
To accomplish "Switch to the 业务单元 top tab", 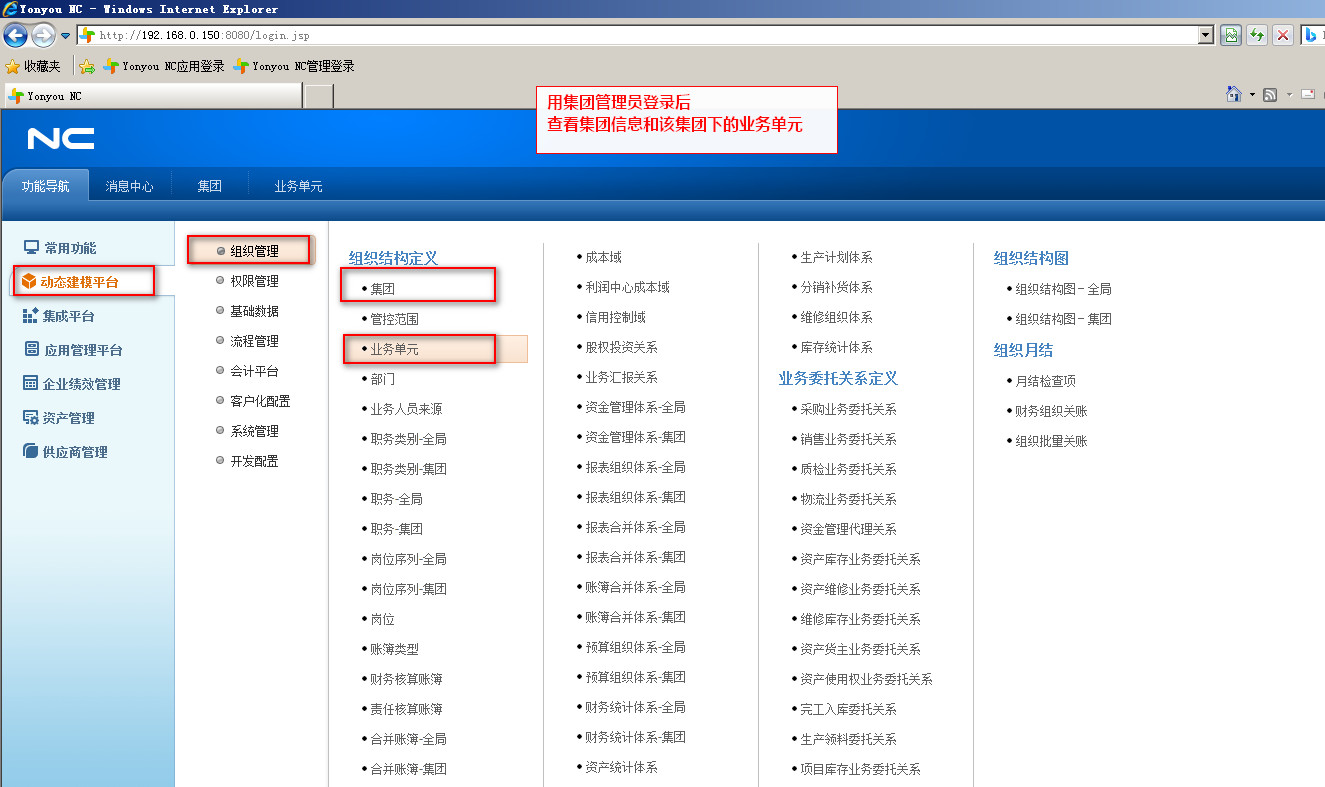I will click(x=298, y=186).
